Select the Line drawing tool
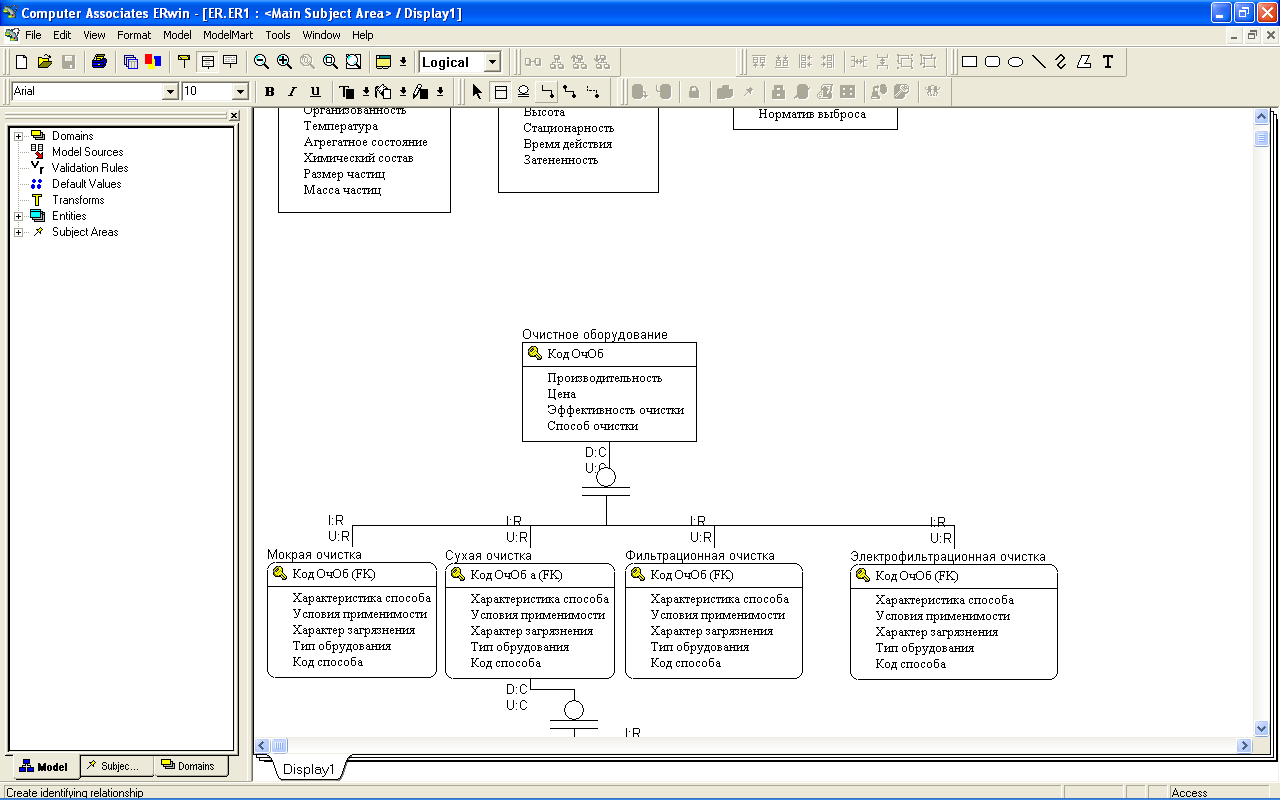The width and height of the screenshot is (1280, 800). pyautogui.click(x=1038, y=62)
